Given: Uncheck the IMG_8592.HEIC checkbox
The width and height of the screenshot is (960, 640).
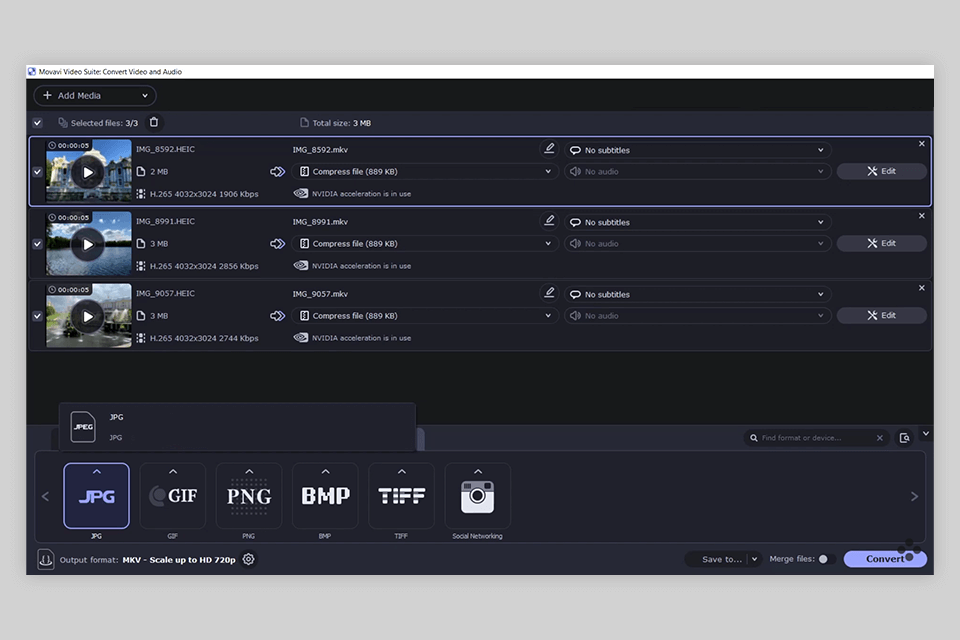Looking at the screenshot, I should pos(37,171).
